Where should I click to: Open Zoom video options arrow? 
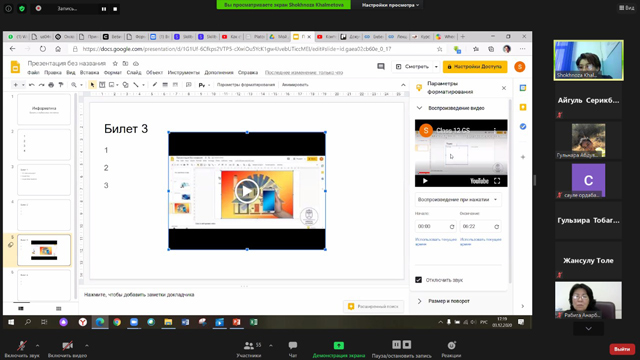click(x=87, y=345)
